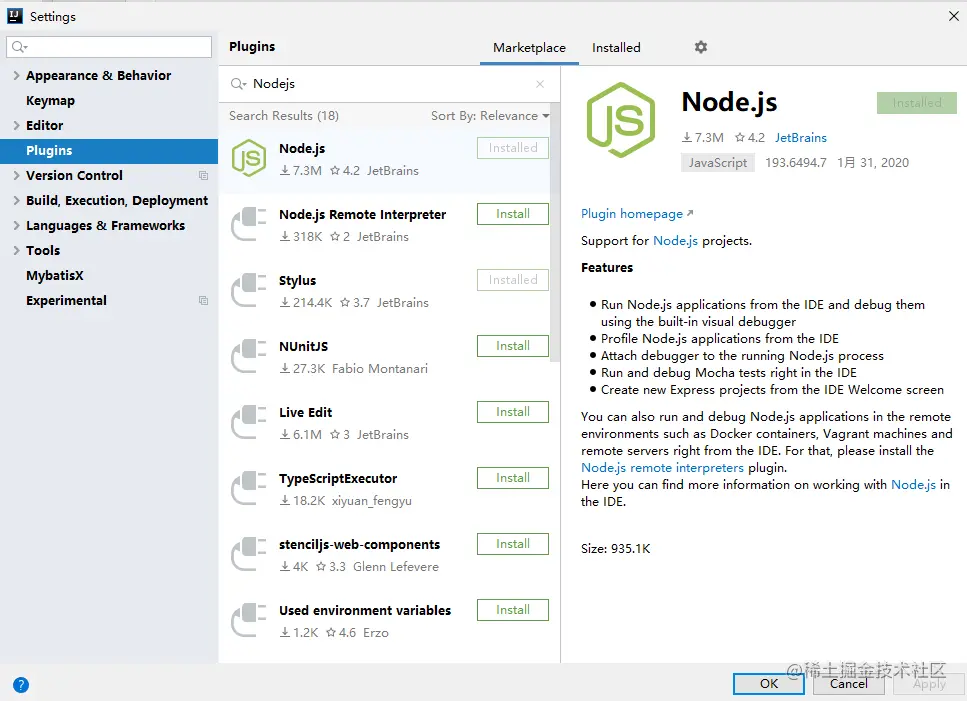Select Keymap in the settings tree

click(x=50, y=100)
